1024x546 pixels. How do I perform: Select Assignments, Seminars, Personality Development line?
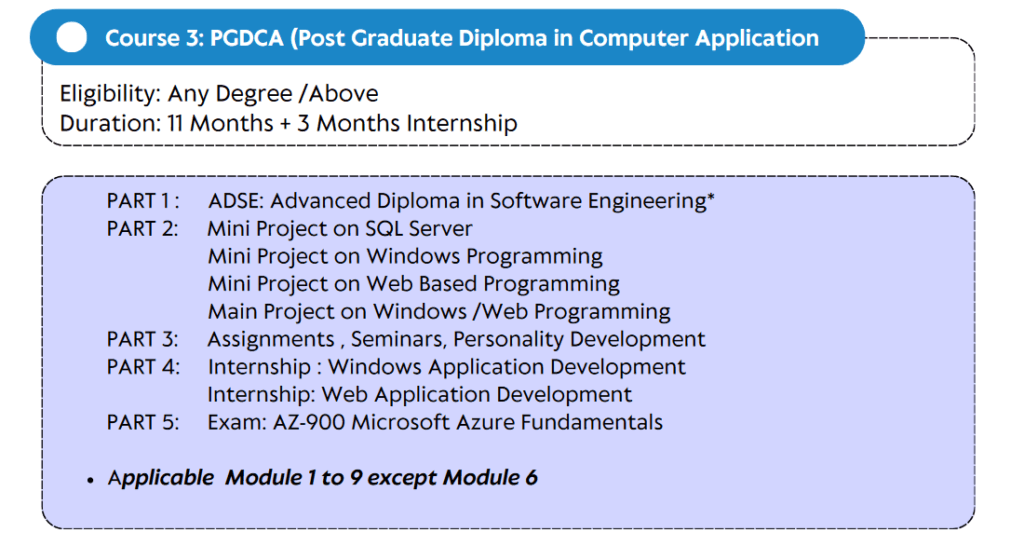(456, 339)
